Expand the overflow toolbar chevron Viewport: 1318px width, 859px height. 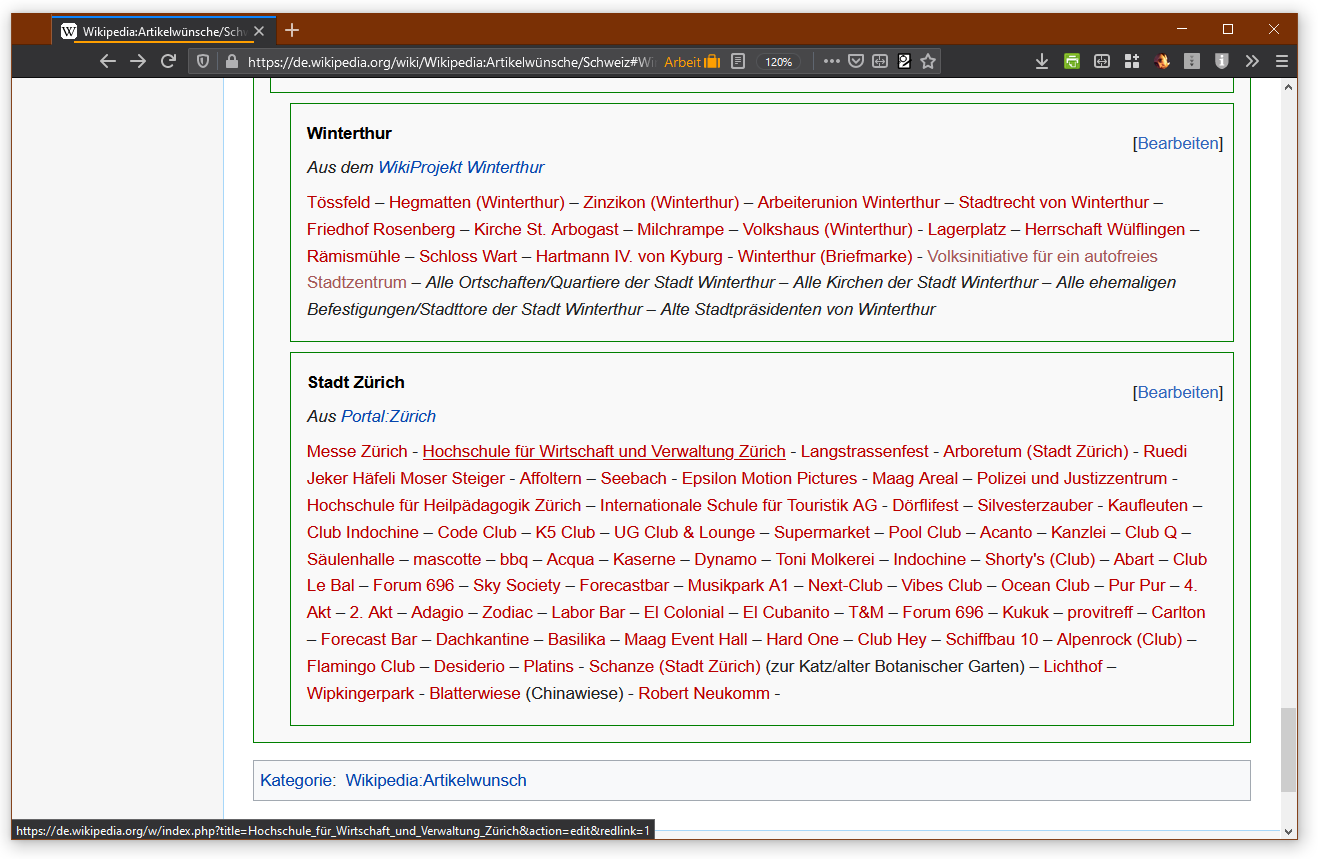[1252, 61]
